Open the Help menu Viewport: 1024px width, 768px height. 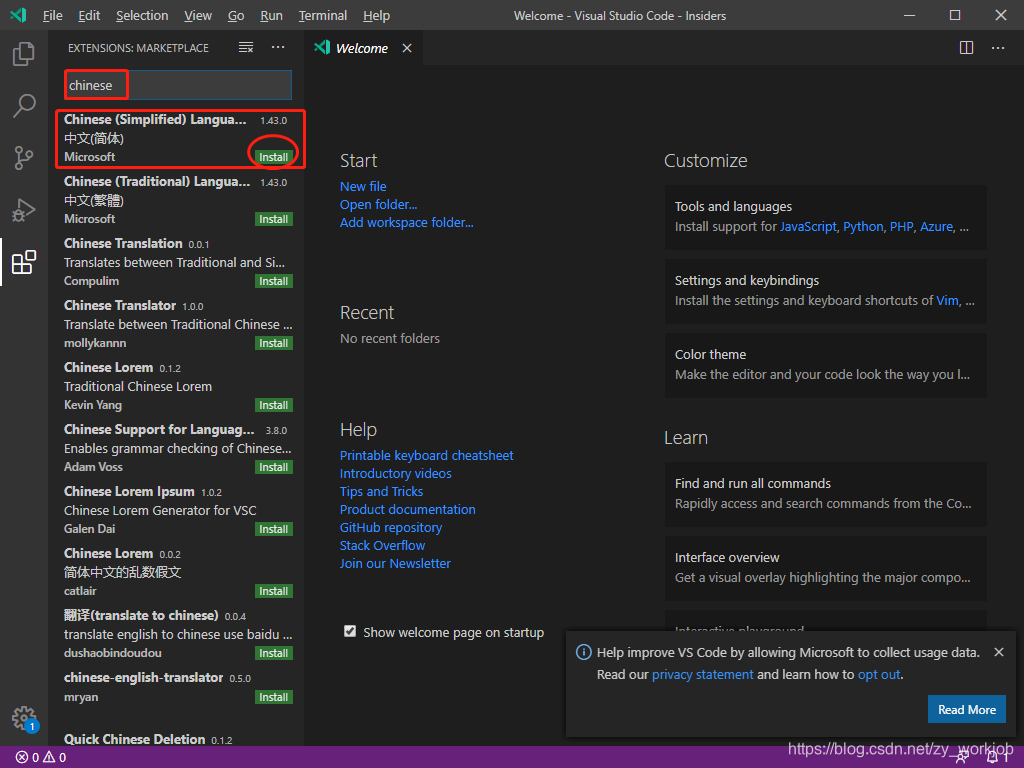coord(376,16)
